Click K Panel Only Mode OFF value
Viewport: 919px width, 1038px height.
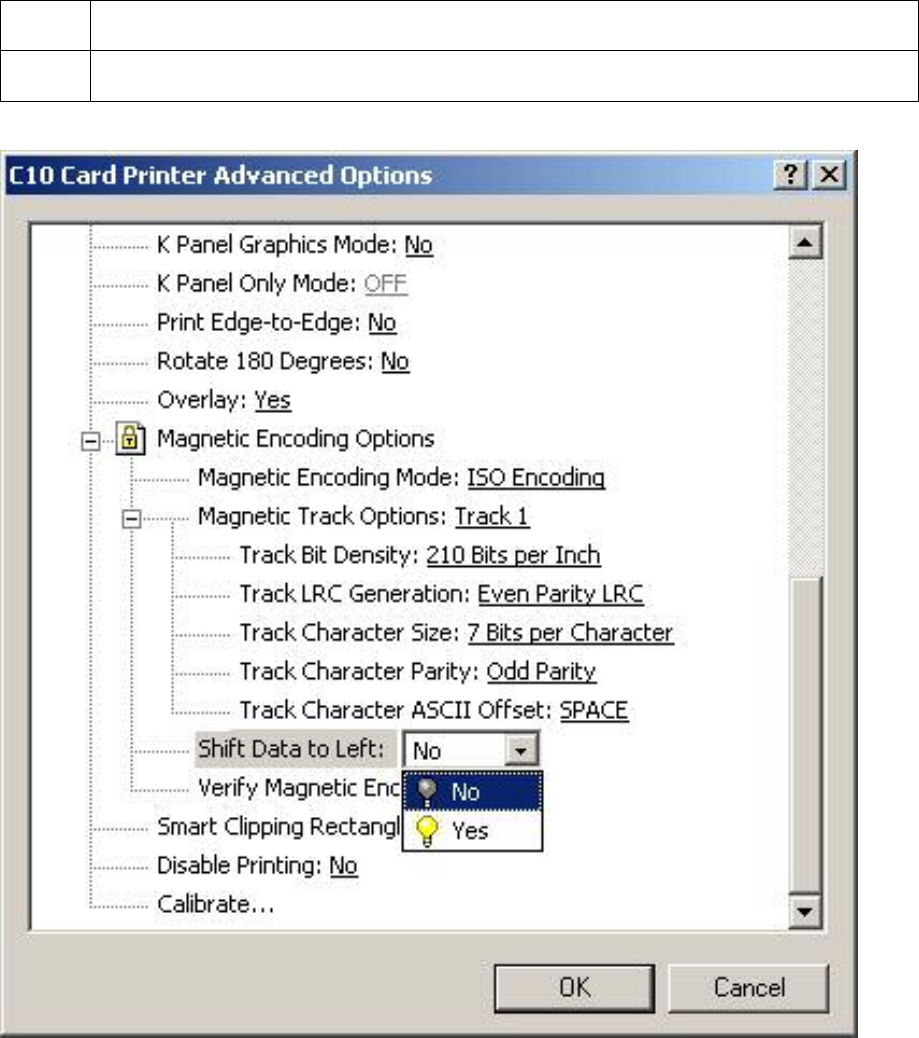385,284
